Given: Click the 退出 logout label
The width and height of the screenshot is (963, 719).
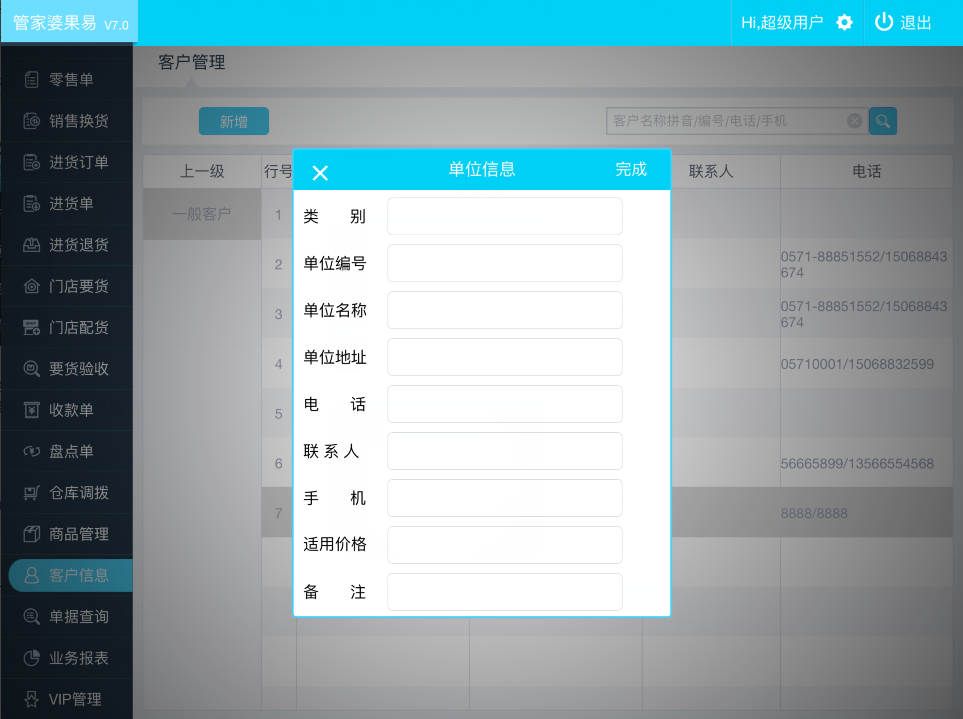Looking at the screenshot, I should click(916, 23).
